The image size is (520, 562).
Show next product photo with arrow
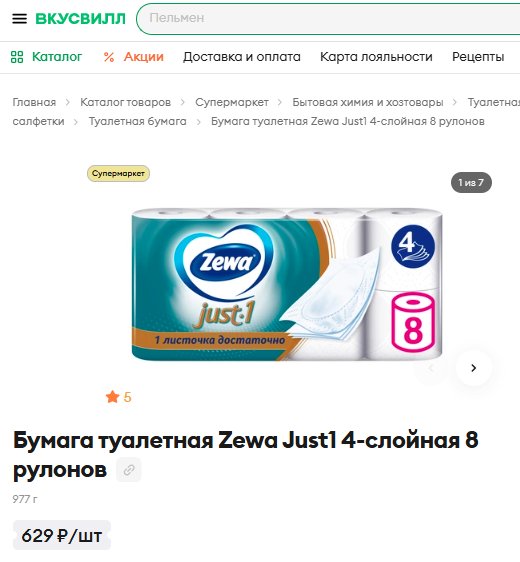point(473,368)
